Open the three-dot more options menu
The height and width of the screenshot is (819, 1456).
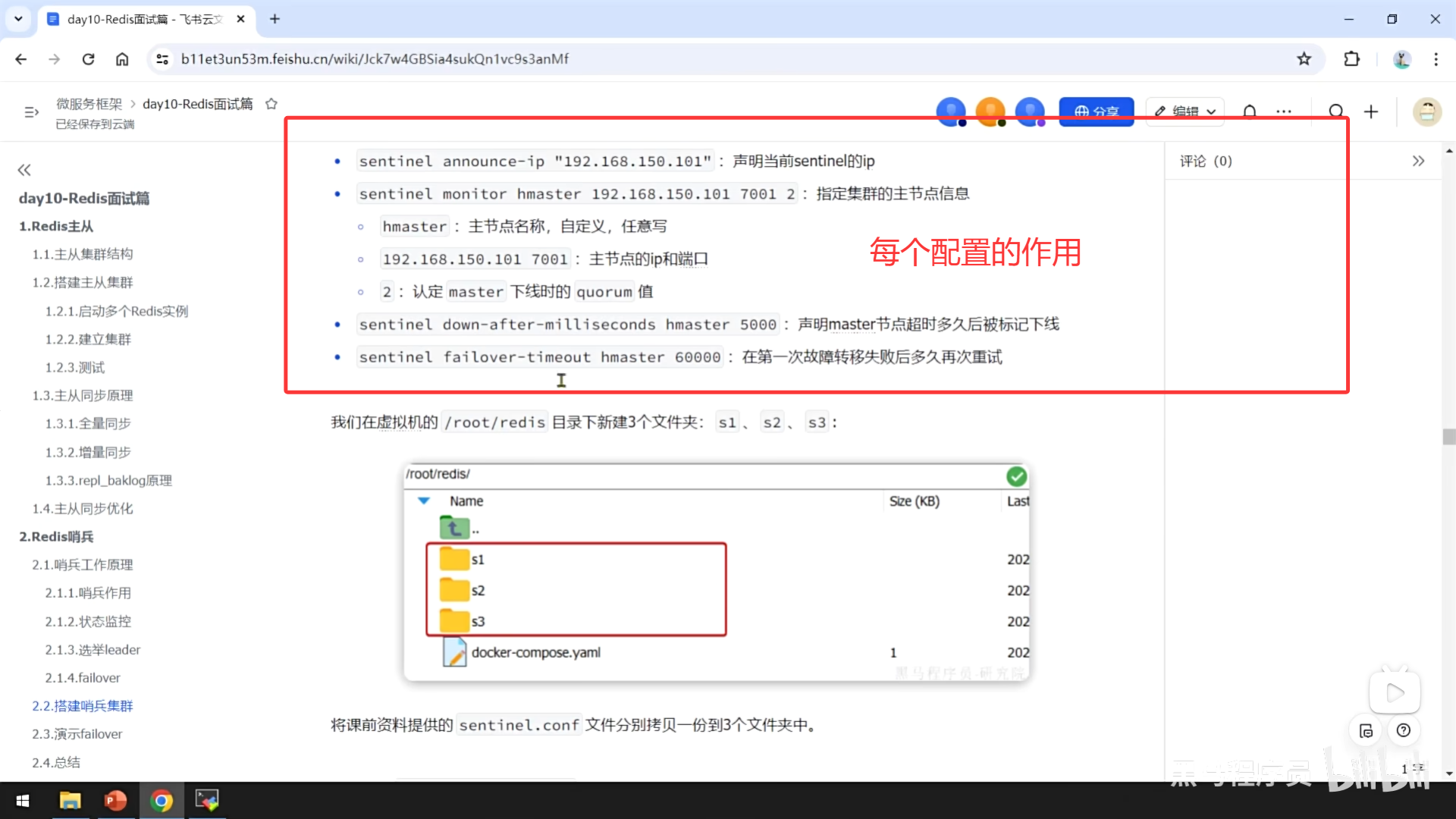(1284, 111)
